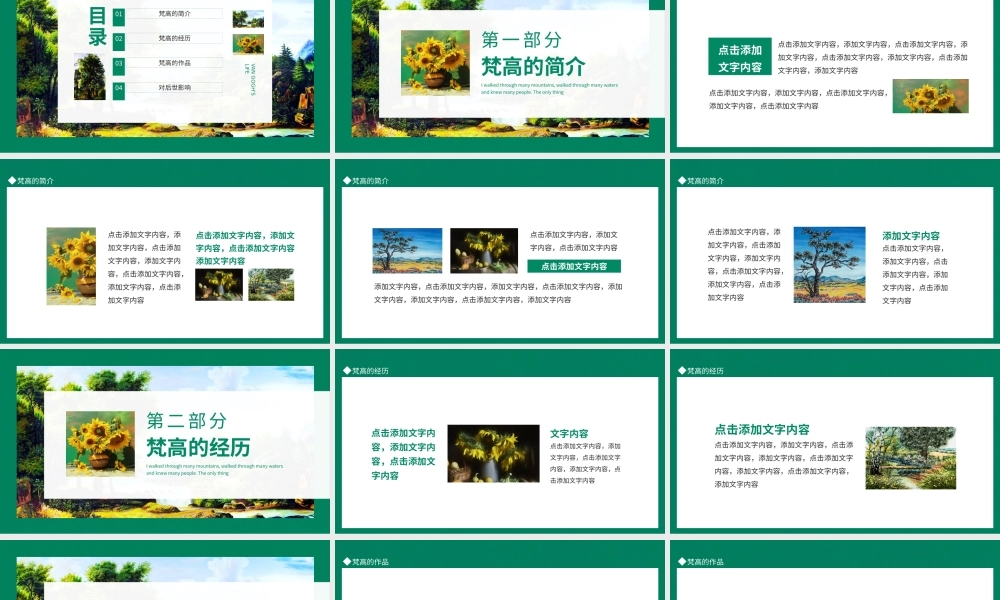Click the dark sunflower picture beside 文字内容 heading
1000x600 pixels.
494,453
